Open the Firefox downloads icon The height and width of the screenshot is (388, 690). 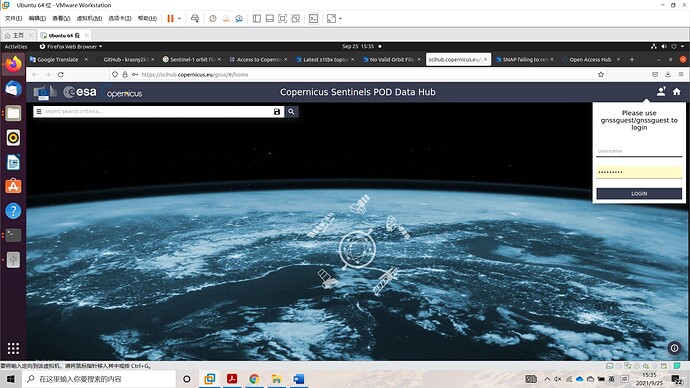click(x=668, y=74)
